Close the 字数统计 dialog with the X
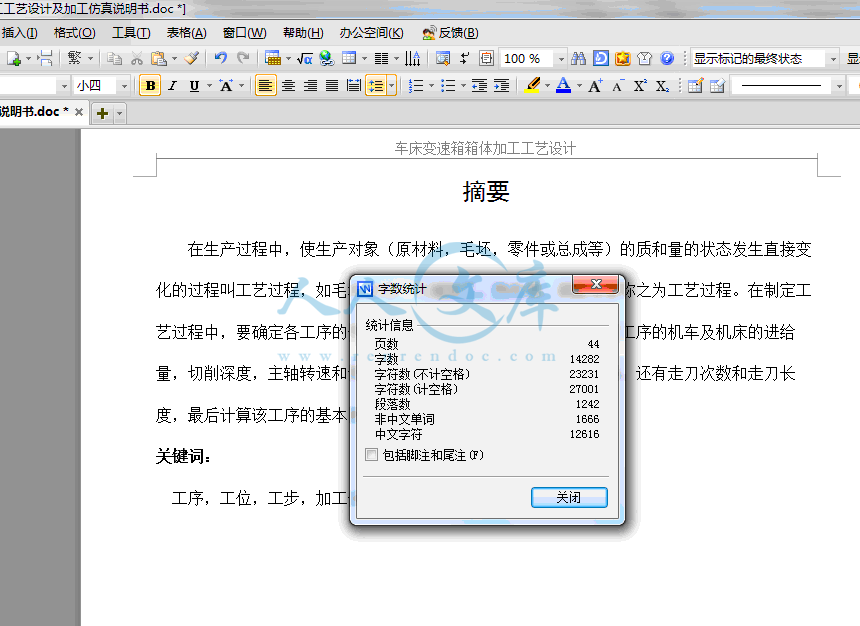The width and height of the screenshot is (860, 626). [596, 284]
